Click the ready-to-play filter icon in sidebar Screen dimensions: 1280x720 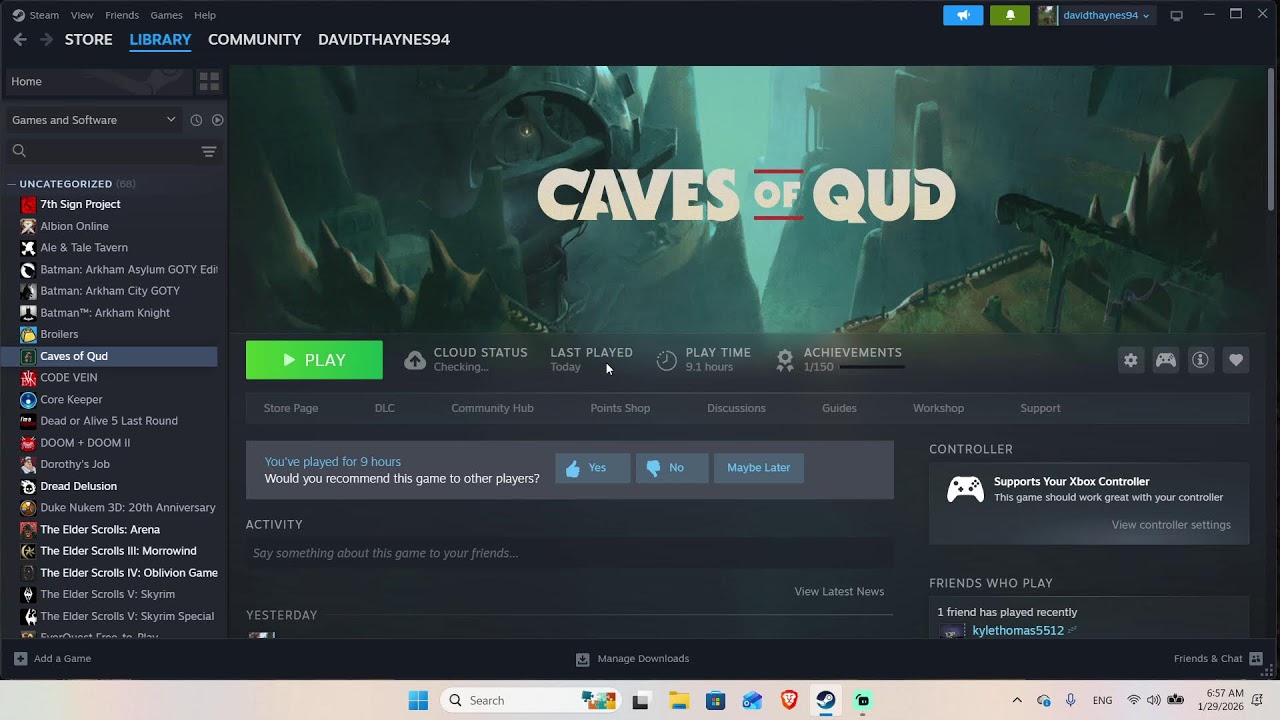coord(217,120)
